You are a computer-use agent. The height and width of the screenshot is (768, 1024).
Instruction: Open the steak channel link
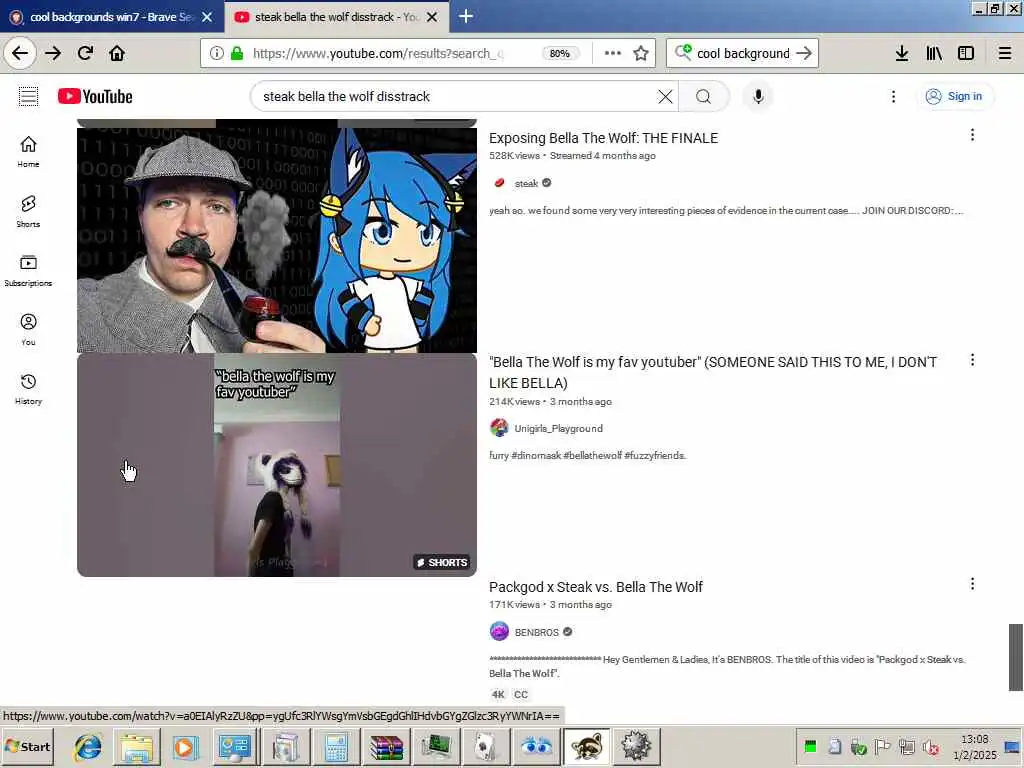(x=526, y=184)
